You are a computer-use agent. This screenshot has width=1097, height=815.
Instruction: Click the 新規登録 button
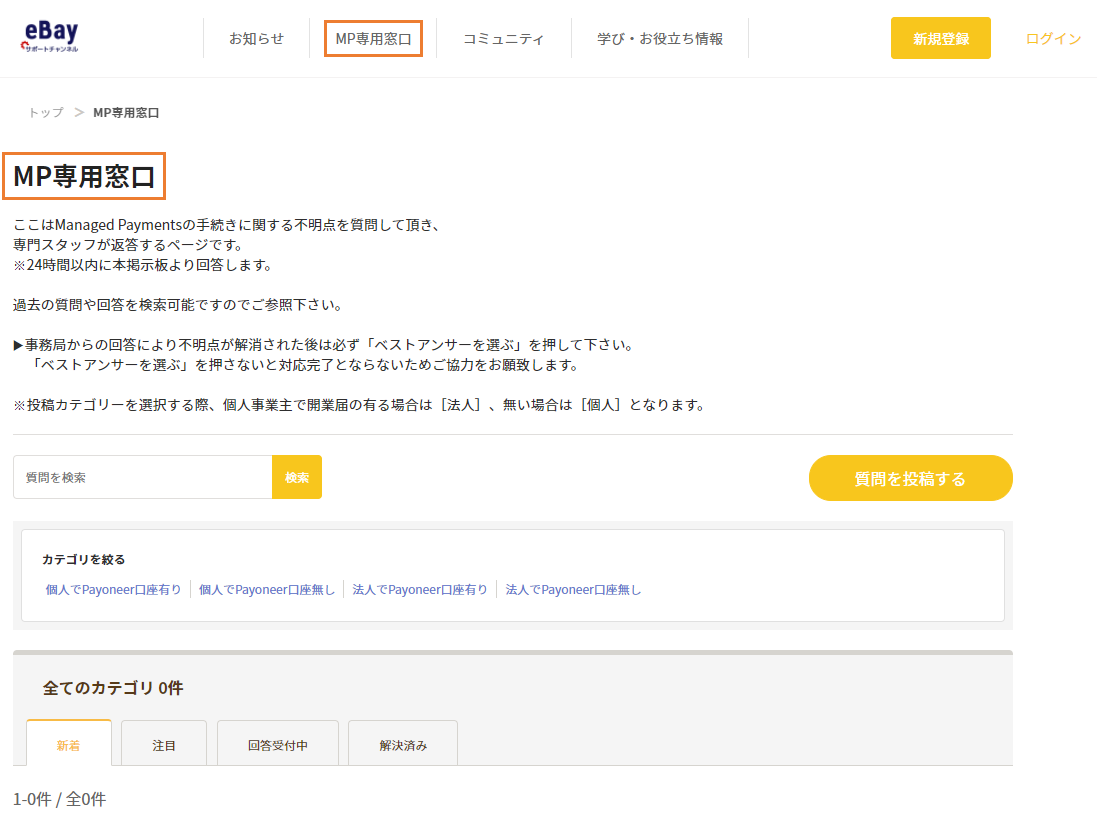point(940,38)
